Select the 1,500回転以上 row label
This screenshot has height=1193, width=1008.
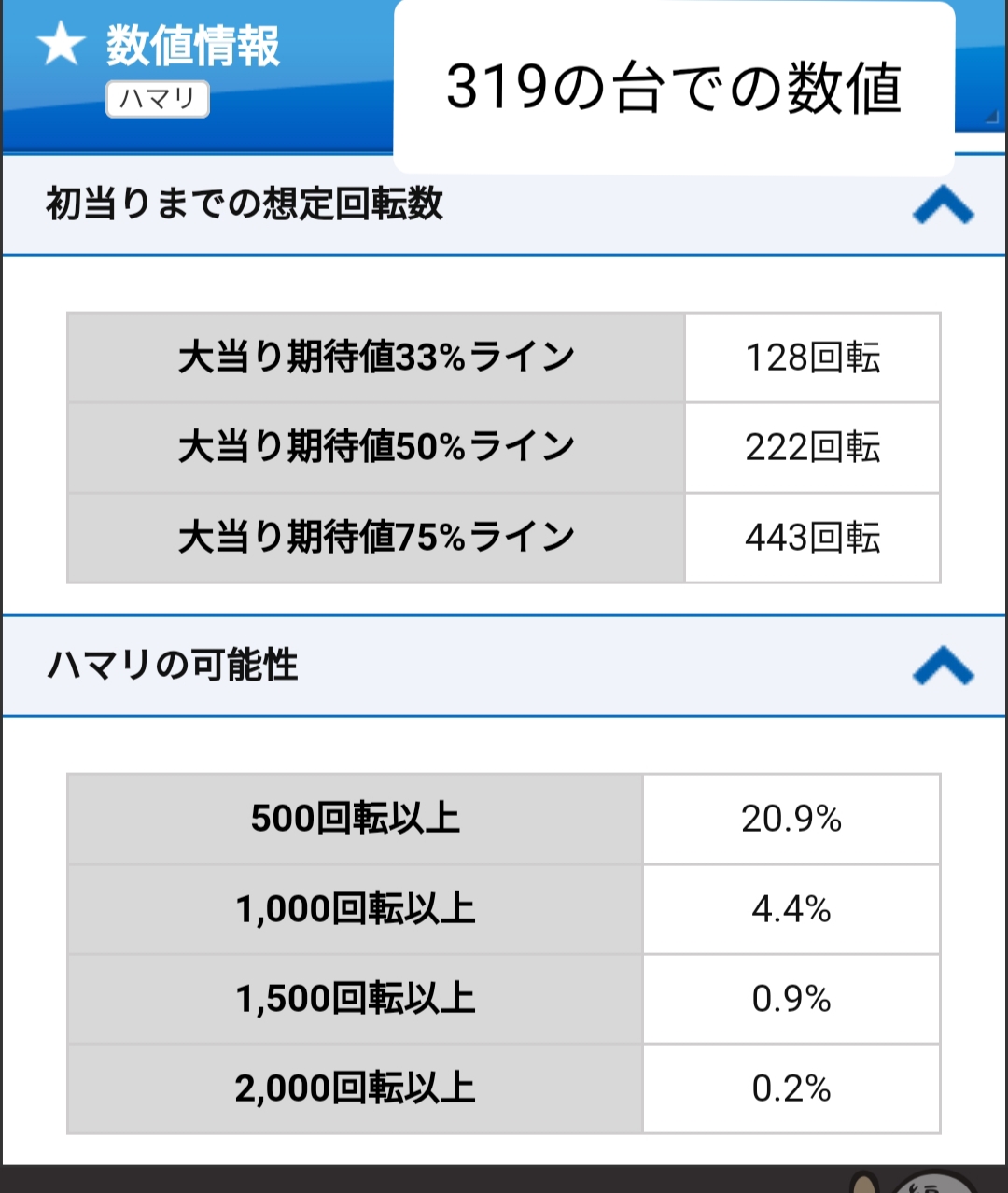pyautogui.click(x=356, y=999)
